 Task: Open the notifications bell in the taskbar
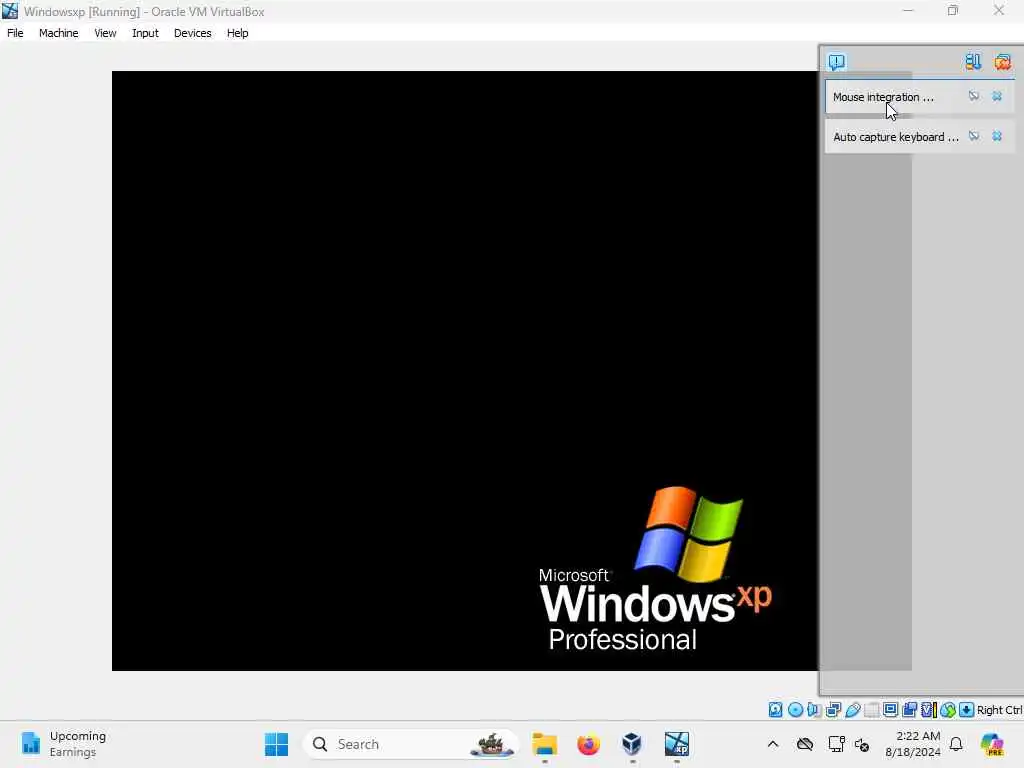point(956,744)
